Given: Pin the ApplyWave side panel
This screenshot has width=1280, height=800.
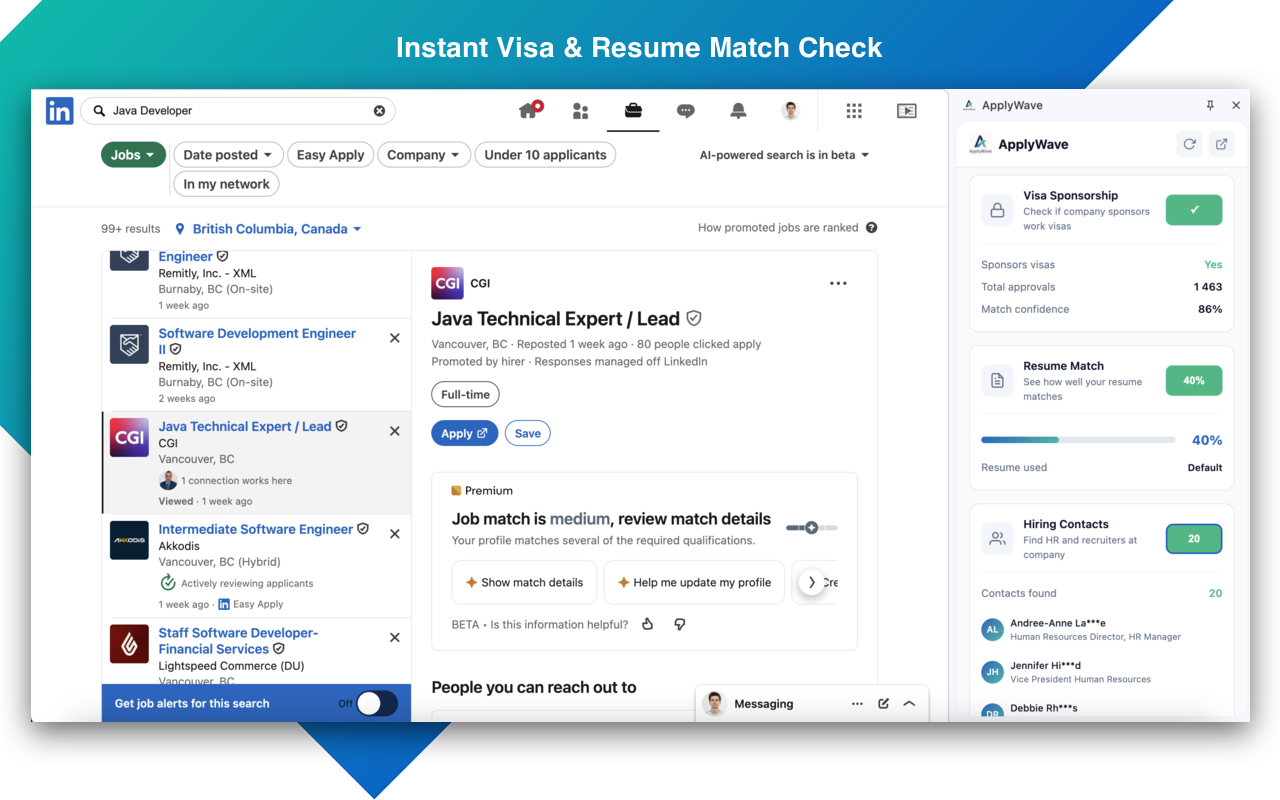Looking at the screenshot, I should tap(1210, 105).
